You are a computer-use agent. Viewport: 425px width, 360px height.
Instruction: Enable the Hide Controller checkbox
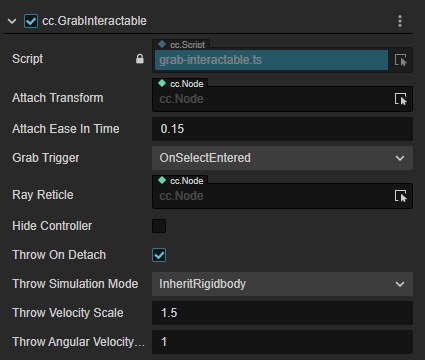click(159, 226)
